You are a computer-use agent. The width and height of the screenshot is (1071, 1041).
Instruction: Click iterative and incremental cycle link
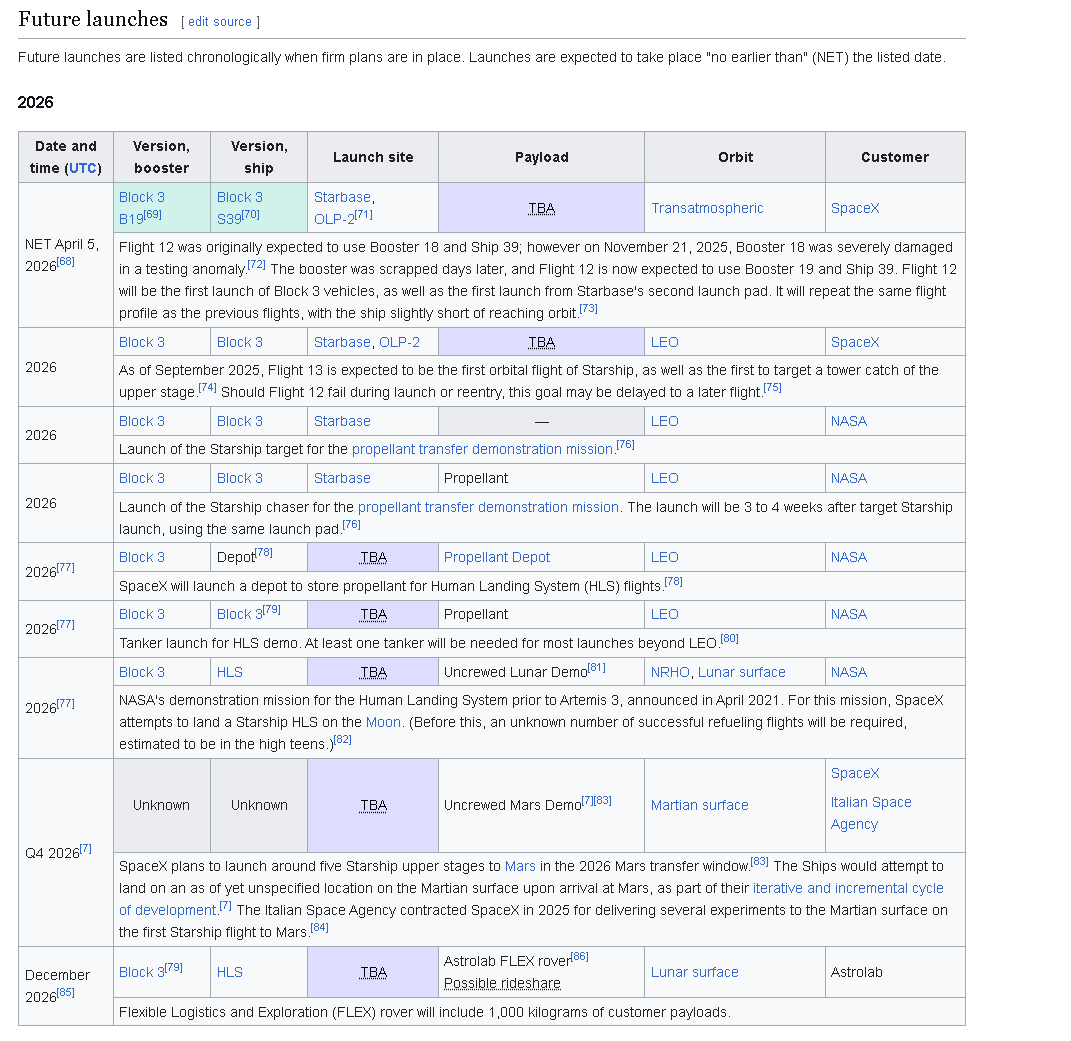(848, 889)
